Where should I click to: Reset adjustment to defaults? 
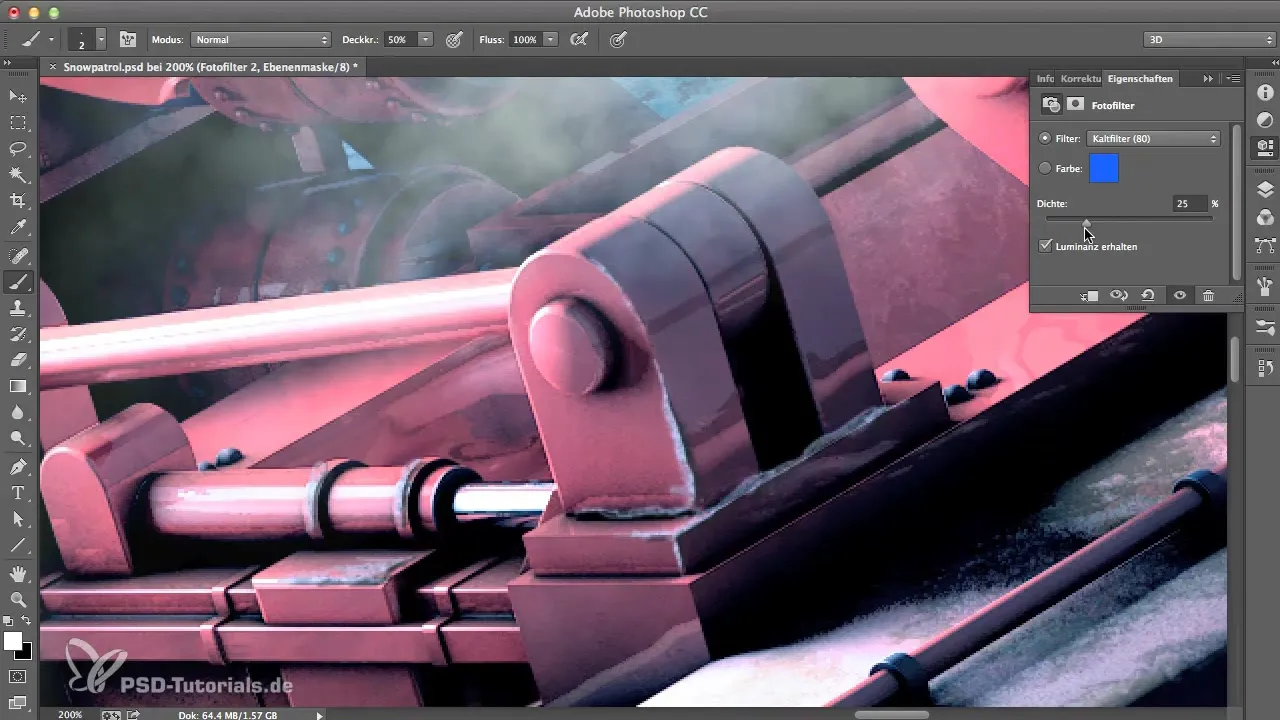pos(1149,296)
